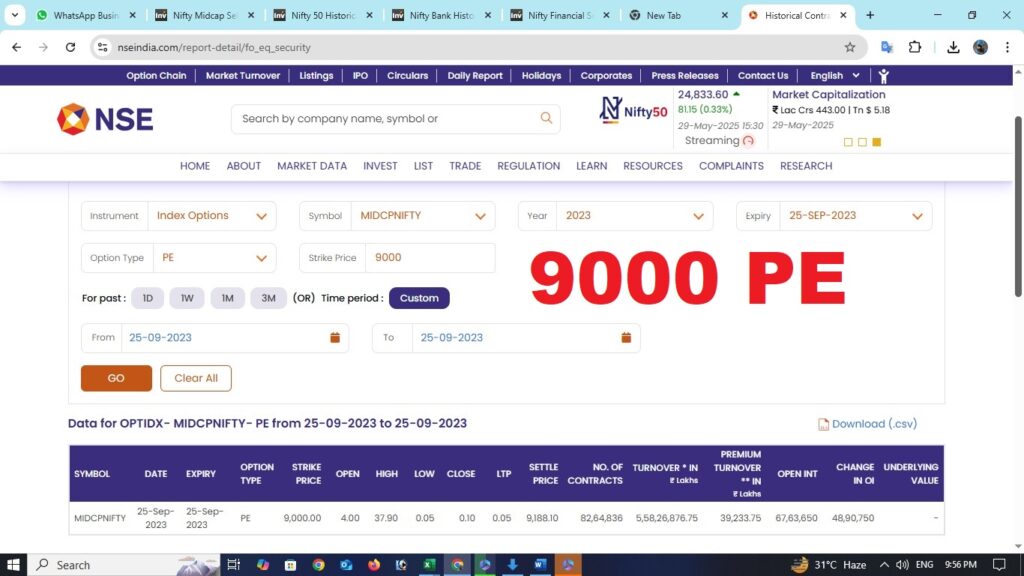
Task: Open the From date calendar picker icon
Action: tap(335, 338)
